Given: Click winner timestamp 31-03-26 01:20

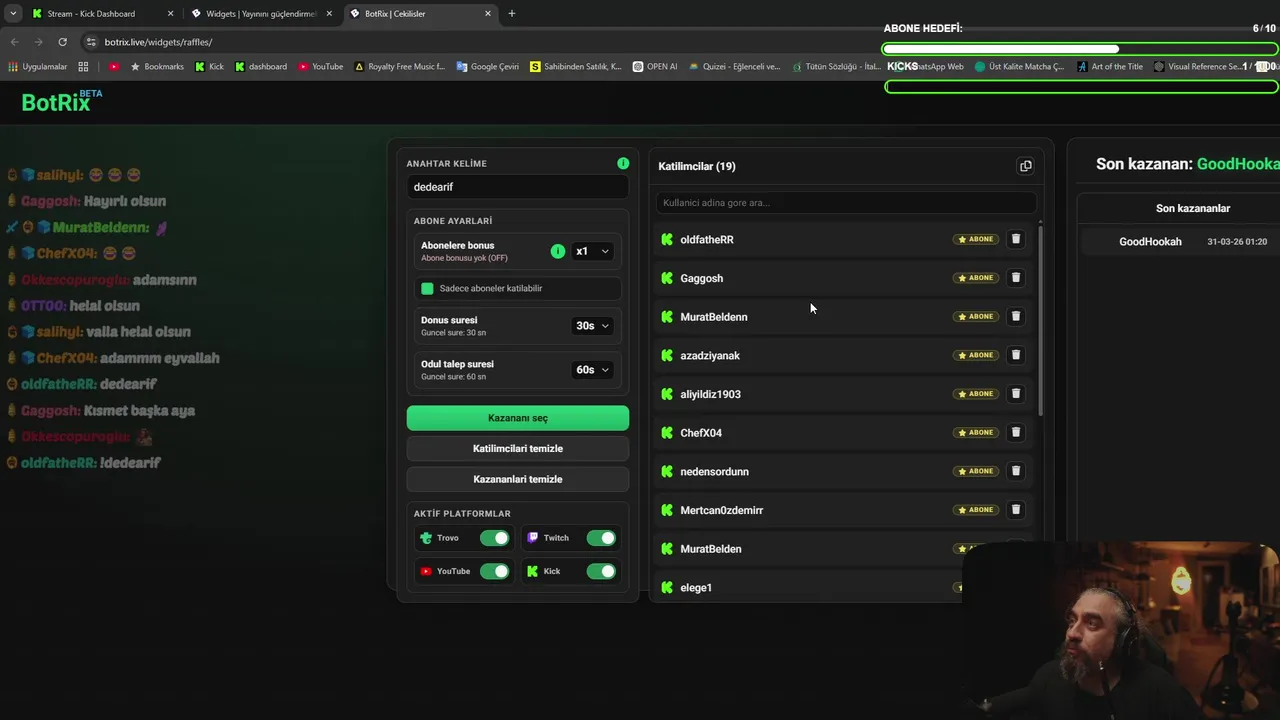Looking at the screenshot, I should point(1237,242).
